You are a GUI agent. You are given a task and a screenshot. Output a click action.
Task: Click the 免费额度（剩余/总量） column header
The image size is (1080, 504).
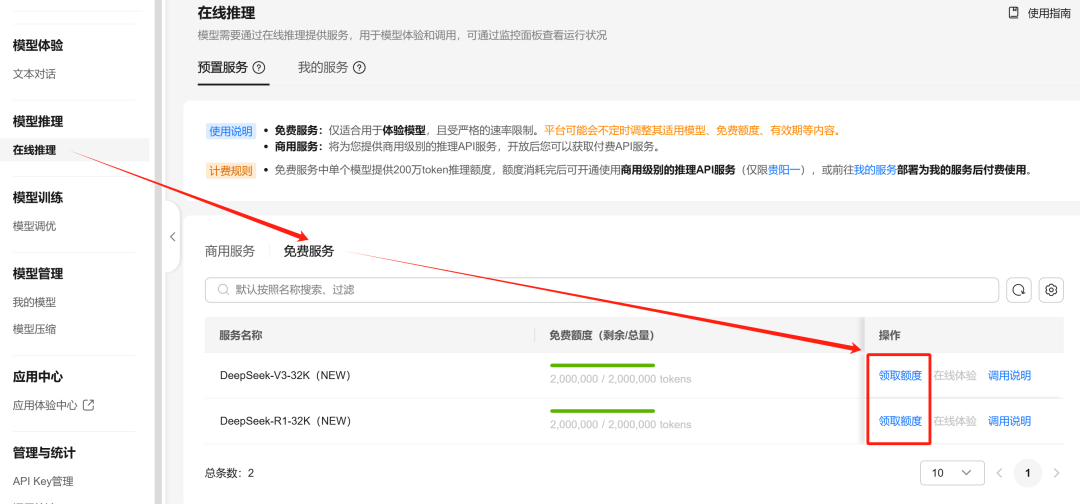pos(601,335)
